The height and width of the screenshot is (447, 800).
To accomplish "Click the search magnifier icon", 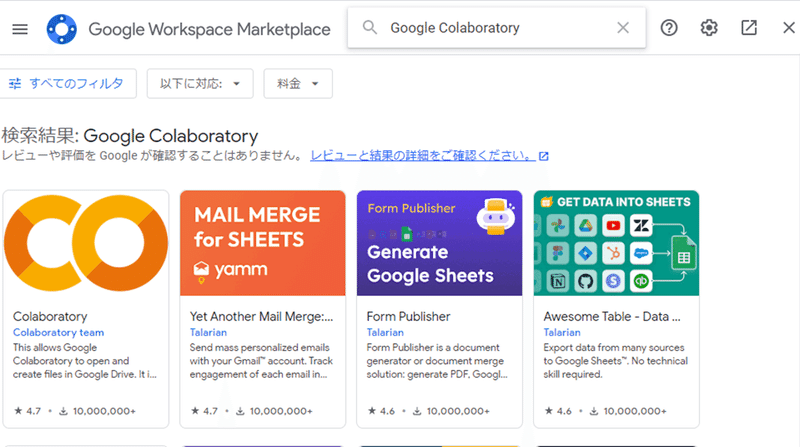I will (x=370, y=28).
